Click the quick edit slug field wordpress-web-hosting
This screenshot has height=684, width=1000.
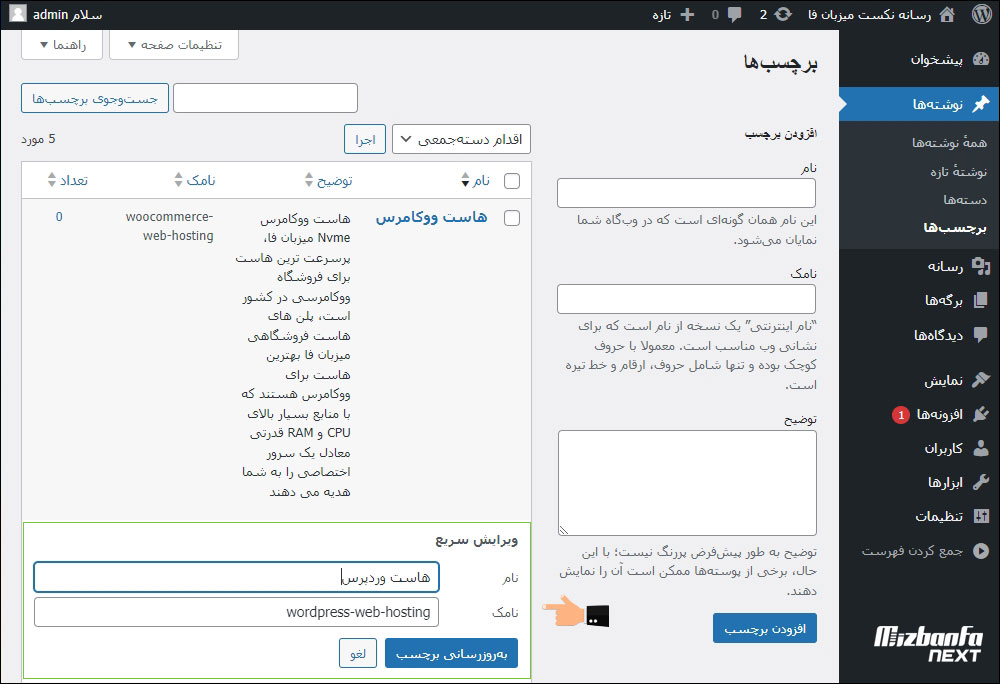tap(237, 612)
